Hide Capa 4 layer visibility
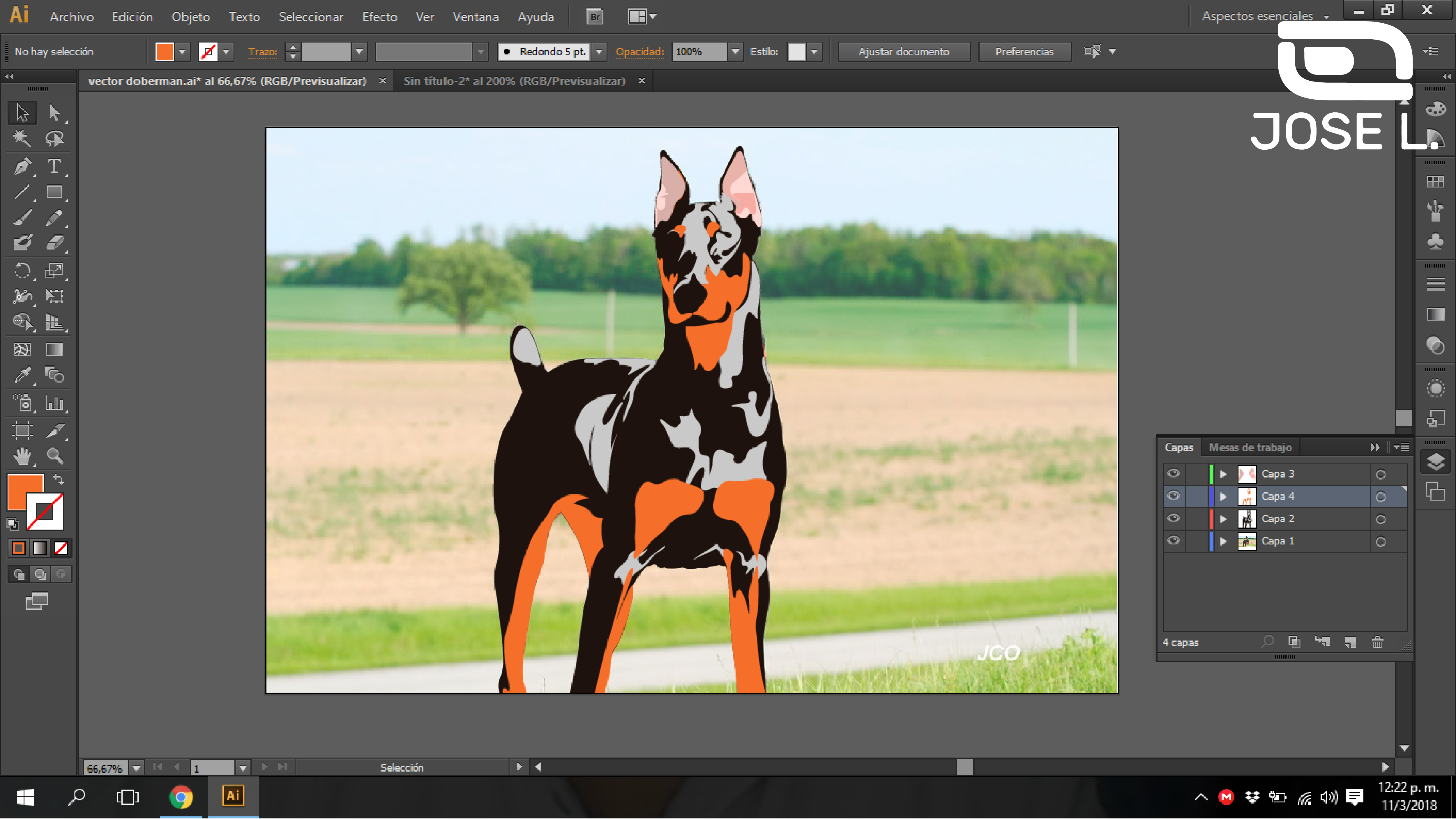This screenshot has height=819, width=1456. pos(1174,496)
